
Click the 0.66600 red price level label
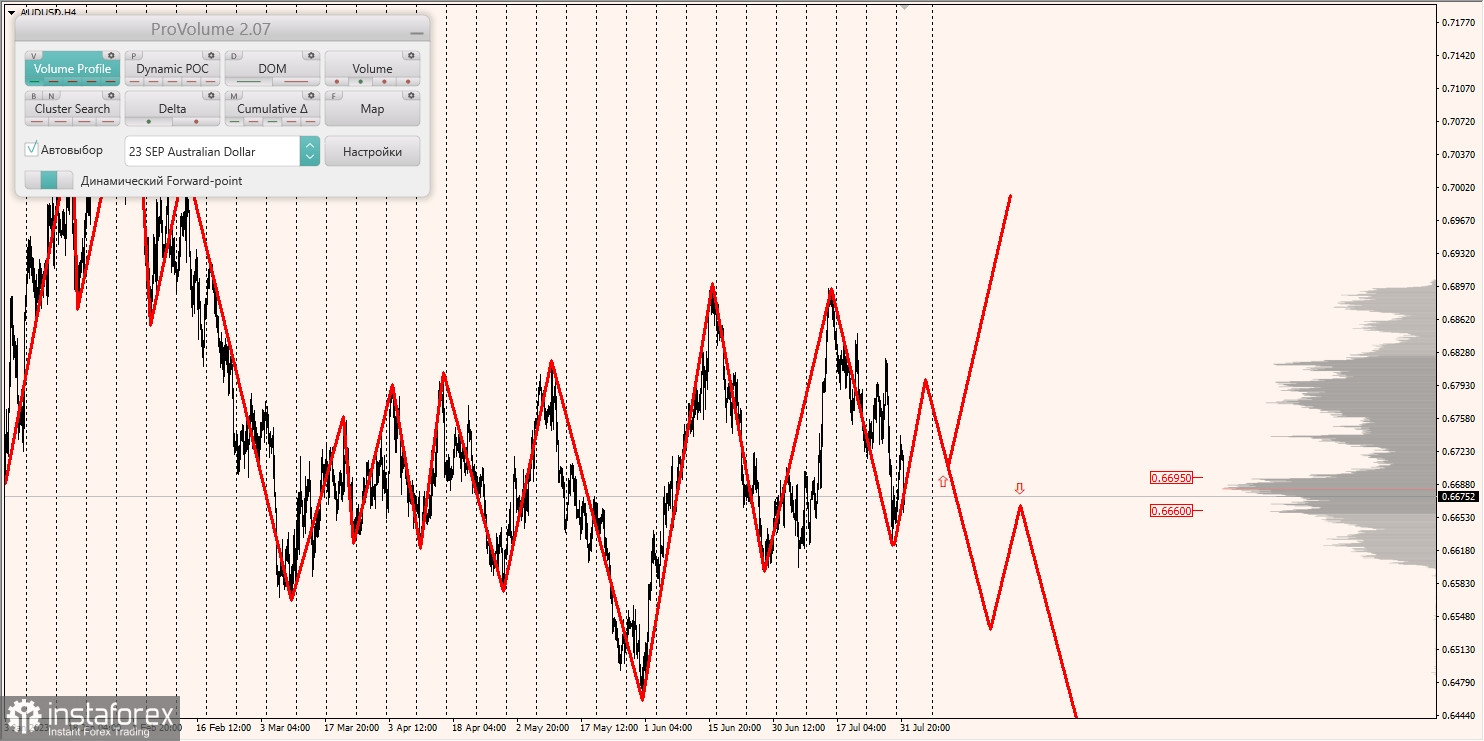point(1171,510)
